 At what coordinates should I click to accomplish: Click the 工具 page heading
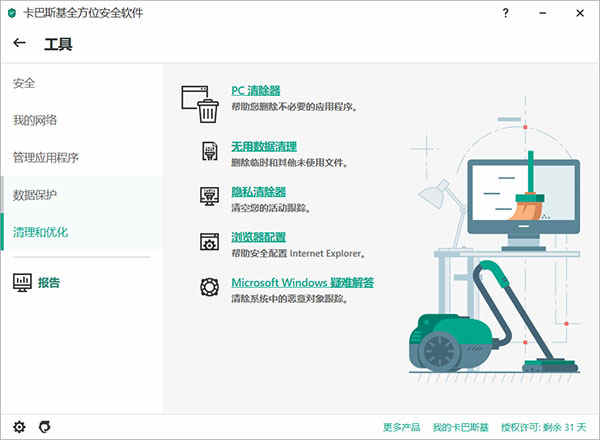[x=58, y=44]
